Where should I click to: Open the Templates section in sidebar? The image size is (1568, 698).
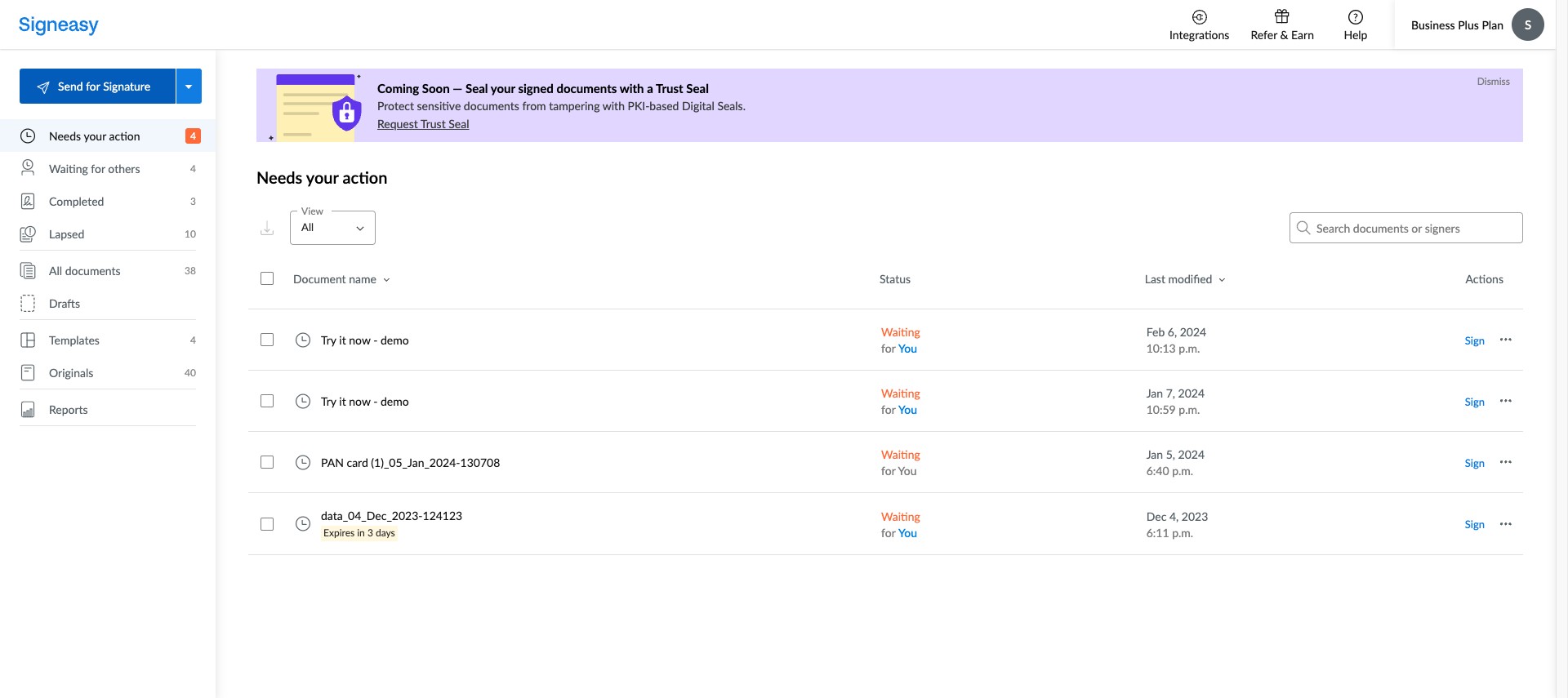pos(73,340)
